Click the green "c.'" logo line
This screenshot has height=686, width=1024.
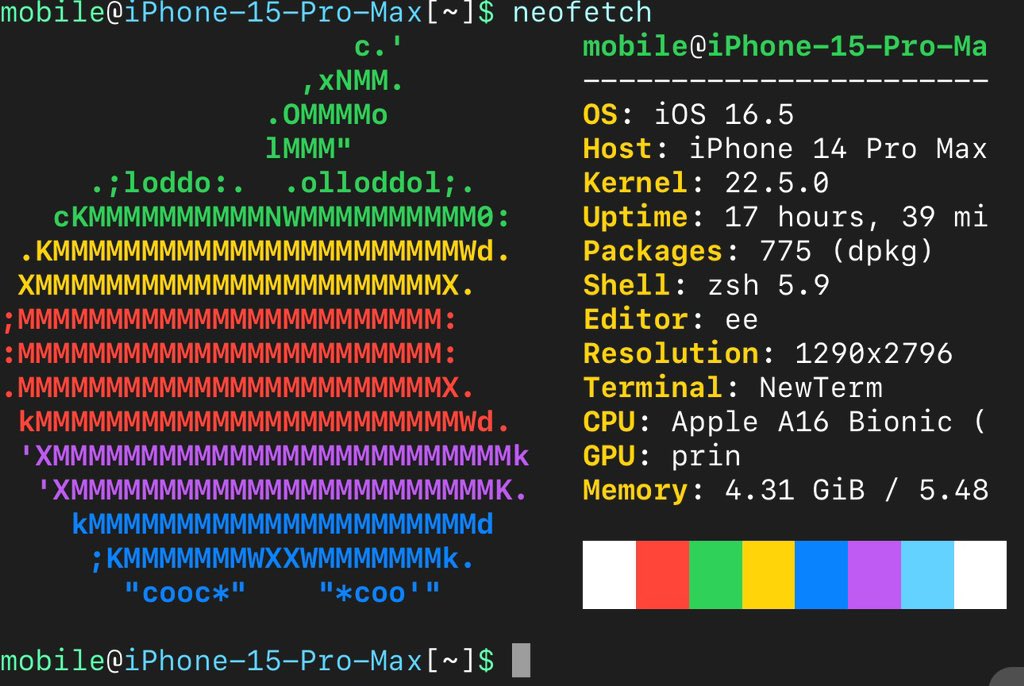[x=378, y=46]
